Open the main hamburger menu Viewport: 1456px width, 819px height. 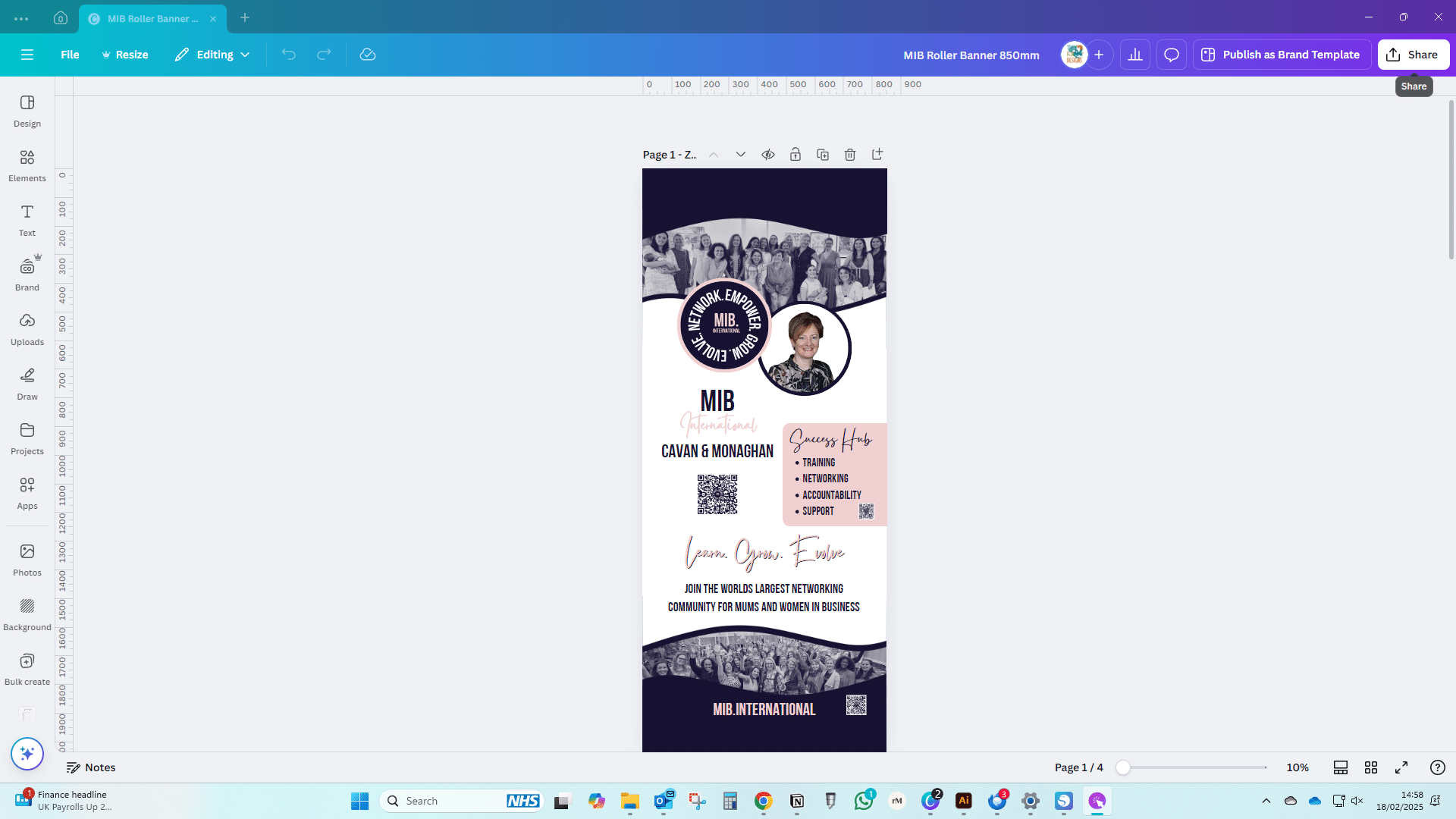27,55
